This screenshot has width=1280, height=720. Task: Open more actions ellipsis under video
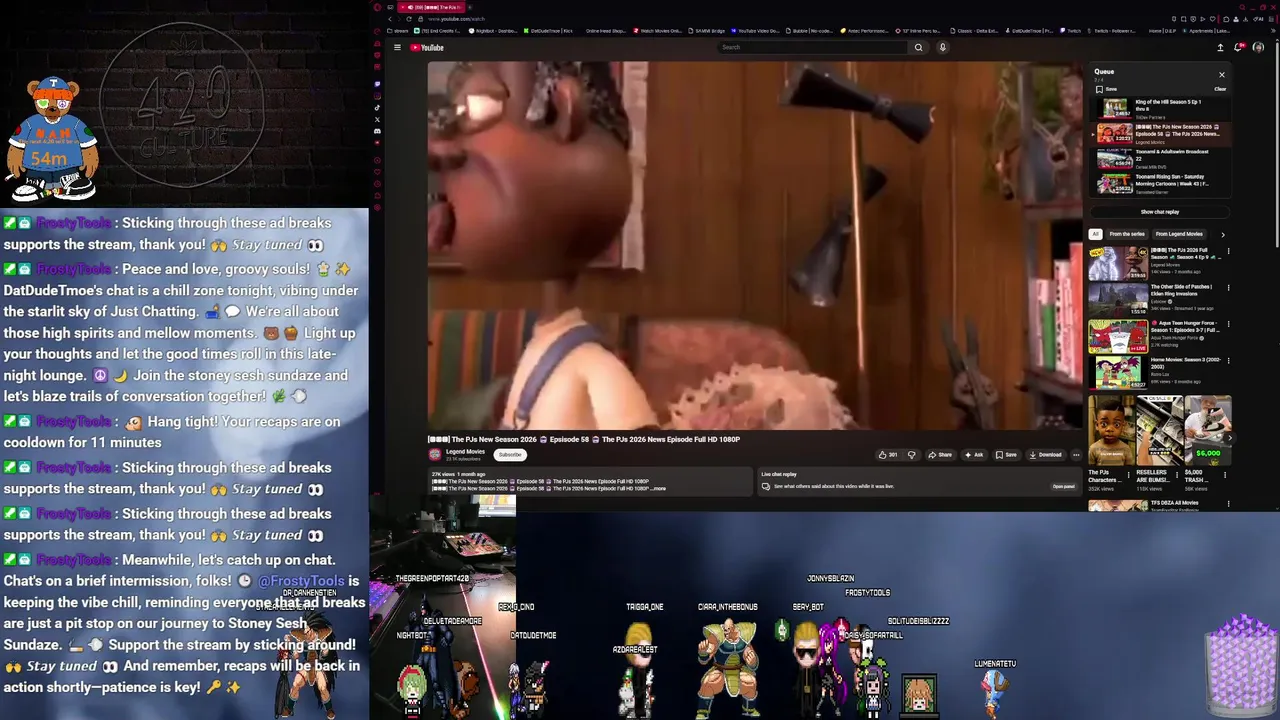[x=1076, y=455]
